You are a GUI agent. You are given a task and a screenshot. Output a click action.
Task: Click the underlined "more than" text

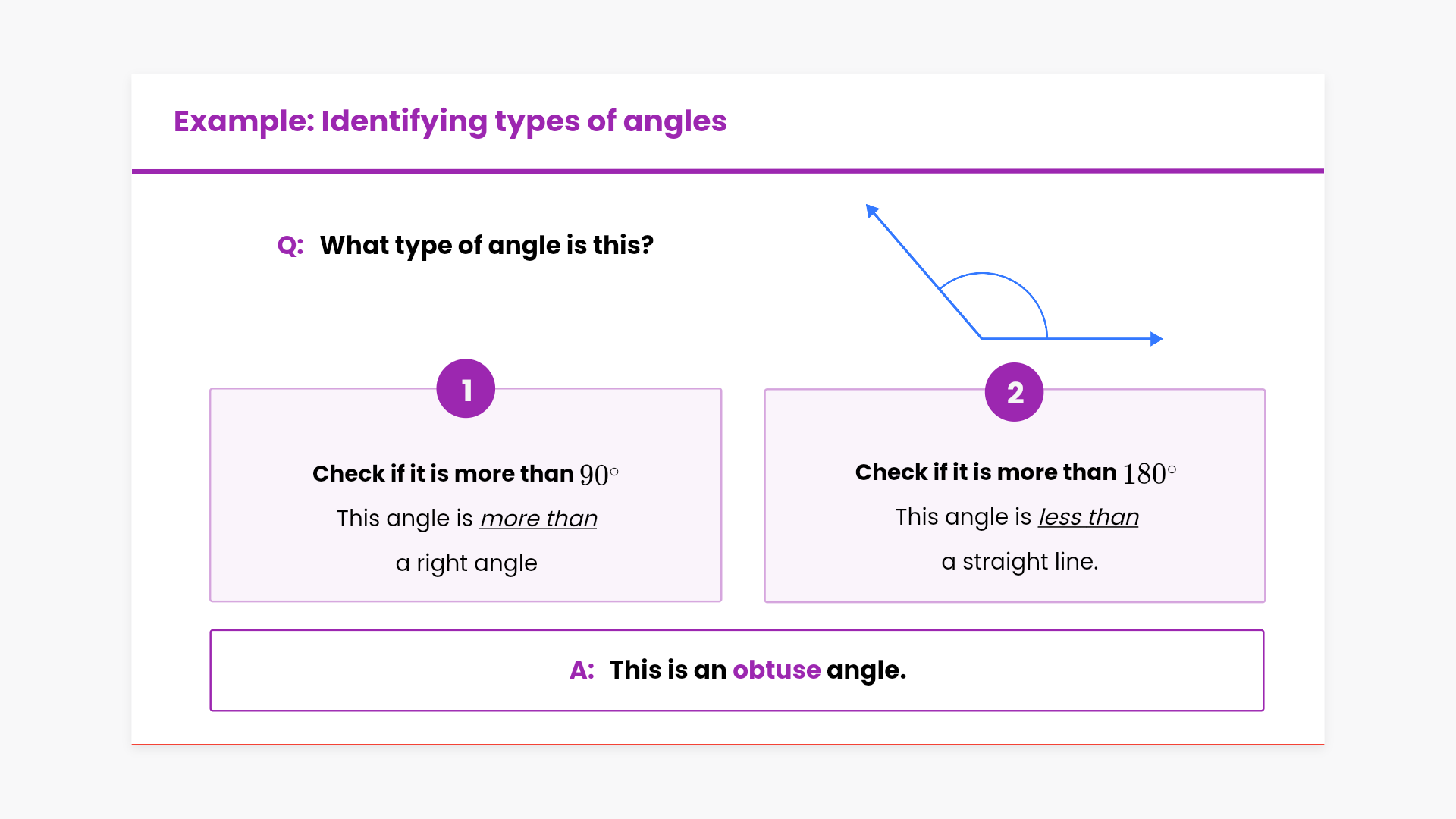[538, 519]
